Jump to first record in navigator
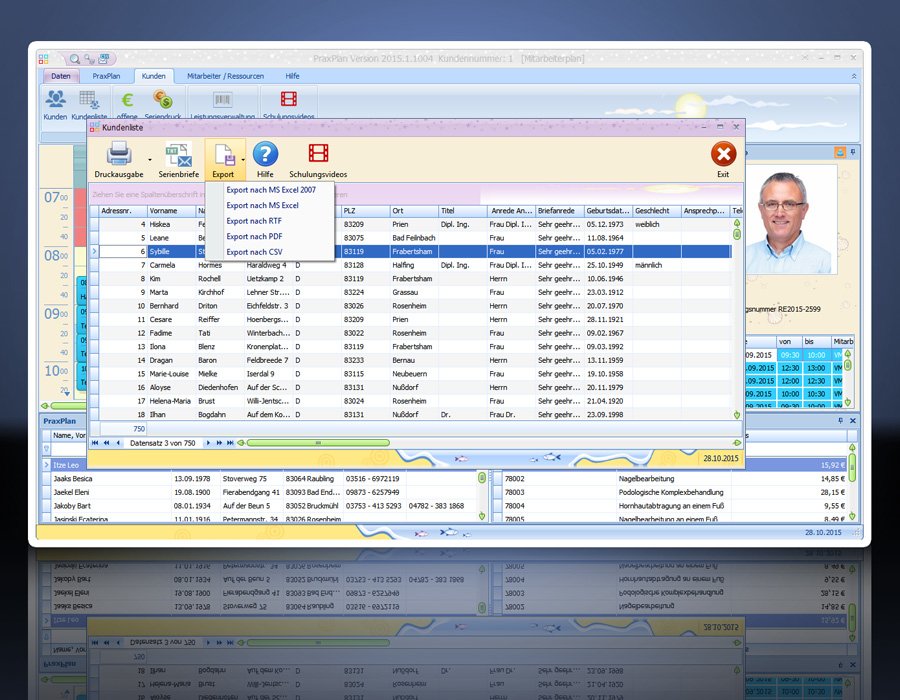Image resolution: width=900 pixels, height=700 pixels. 95,443
